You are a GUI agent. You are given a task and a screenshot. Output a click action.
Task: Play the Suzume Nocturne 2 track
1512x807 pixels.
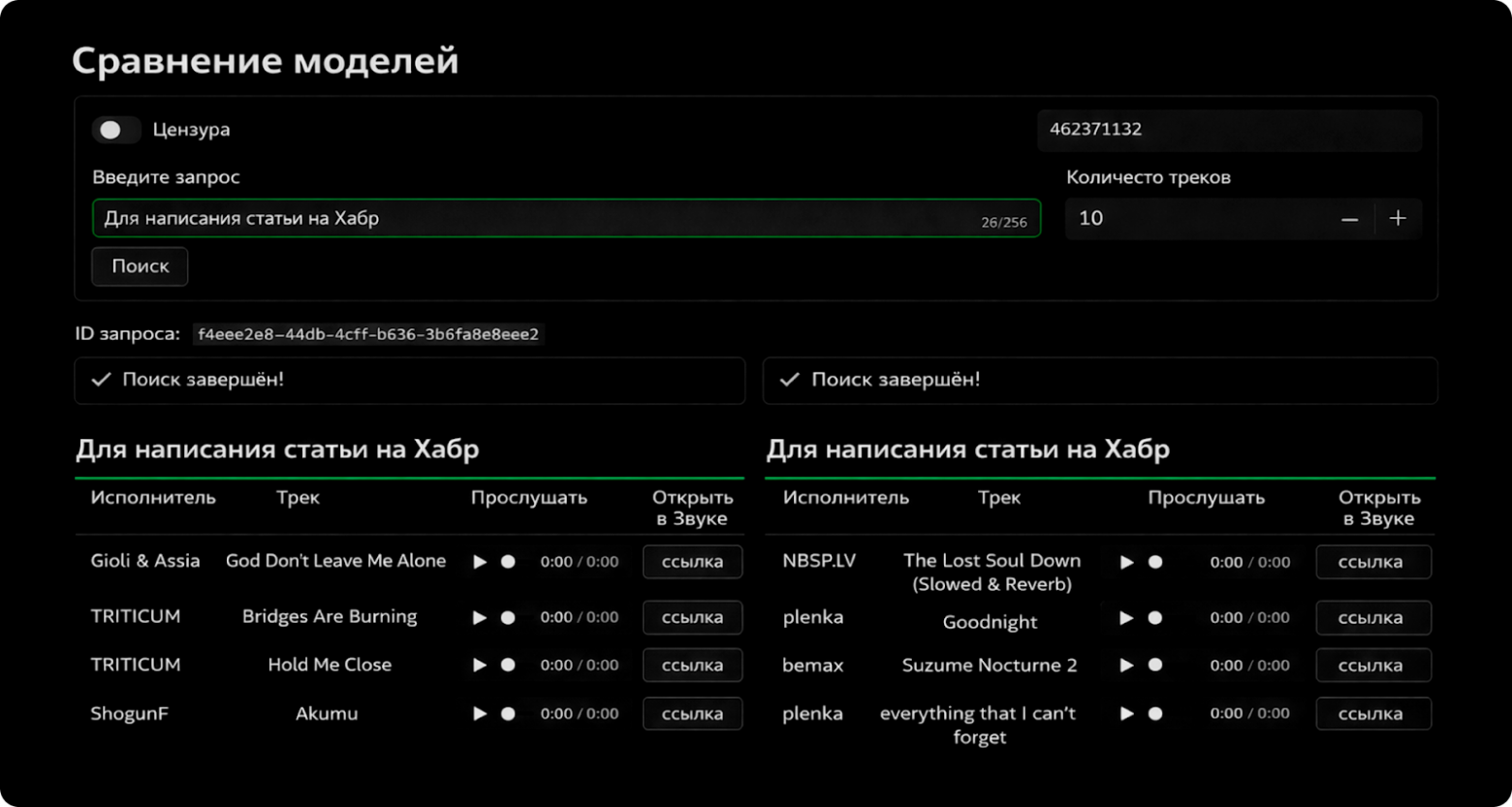(x=1126, y=666)
